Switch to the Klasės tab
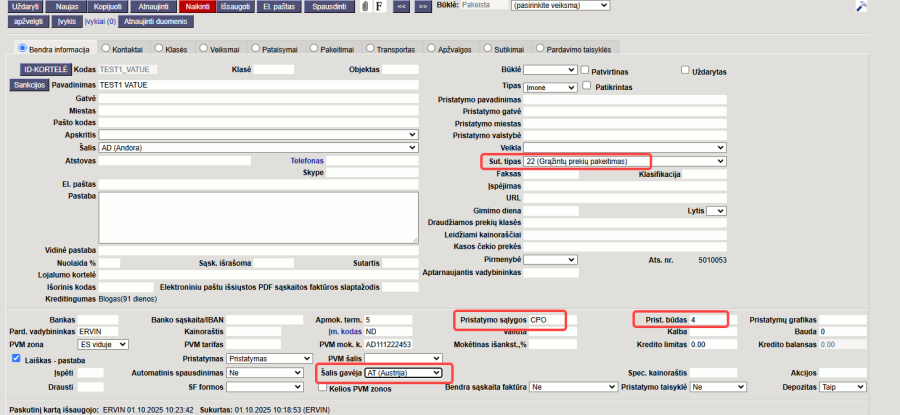 click(158, 49)
